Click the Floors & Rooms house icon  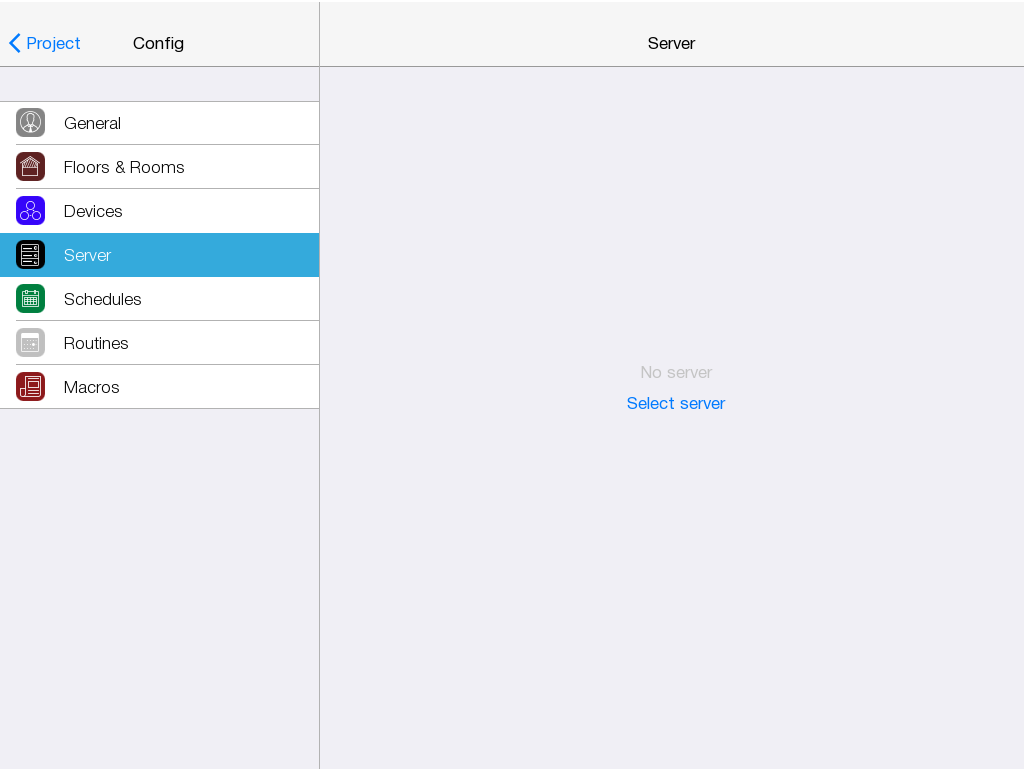[30, 167]
